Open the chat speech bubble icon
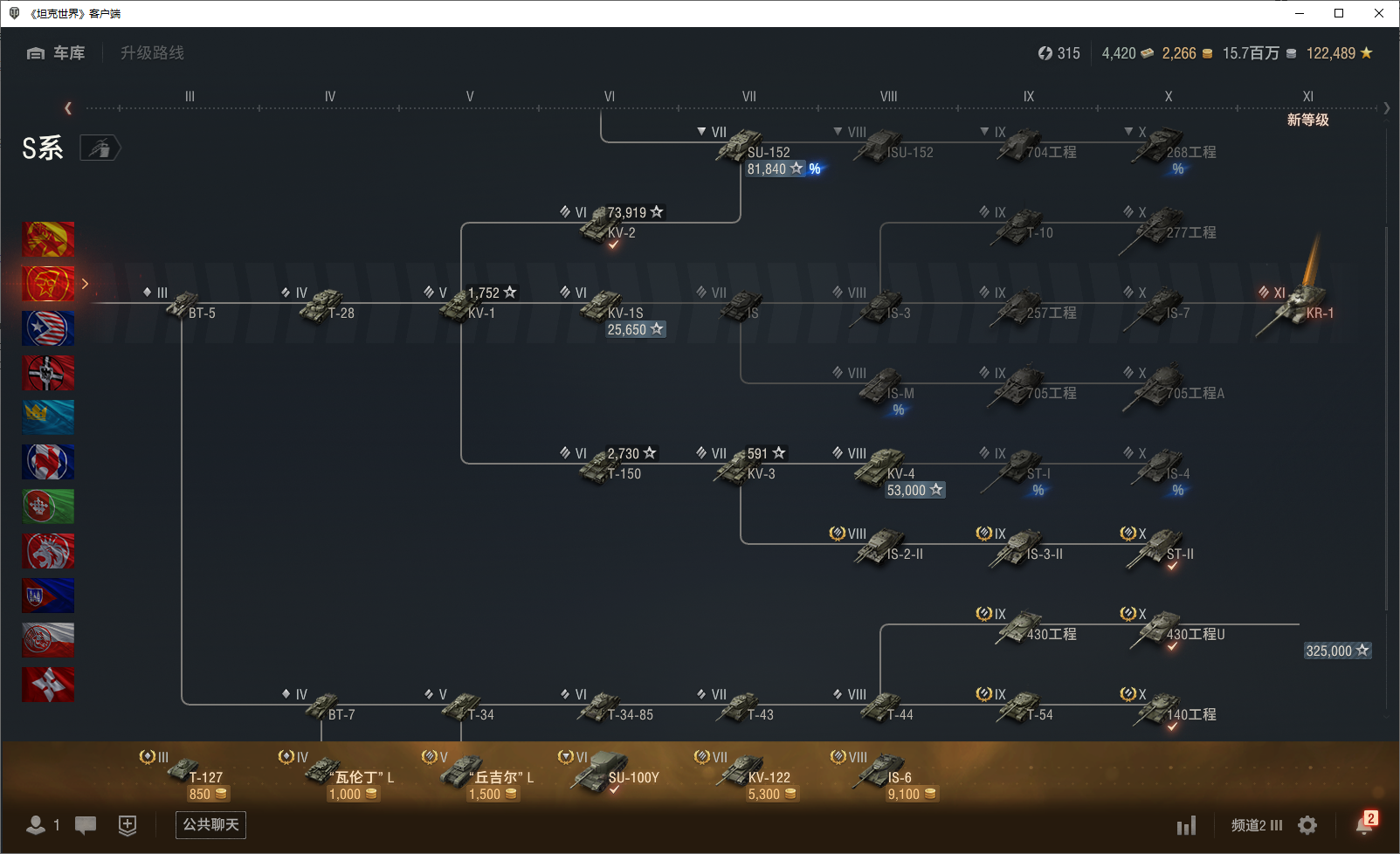 coord(86,825)
